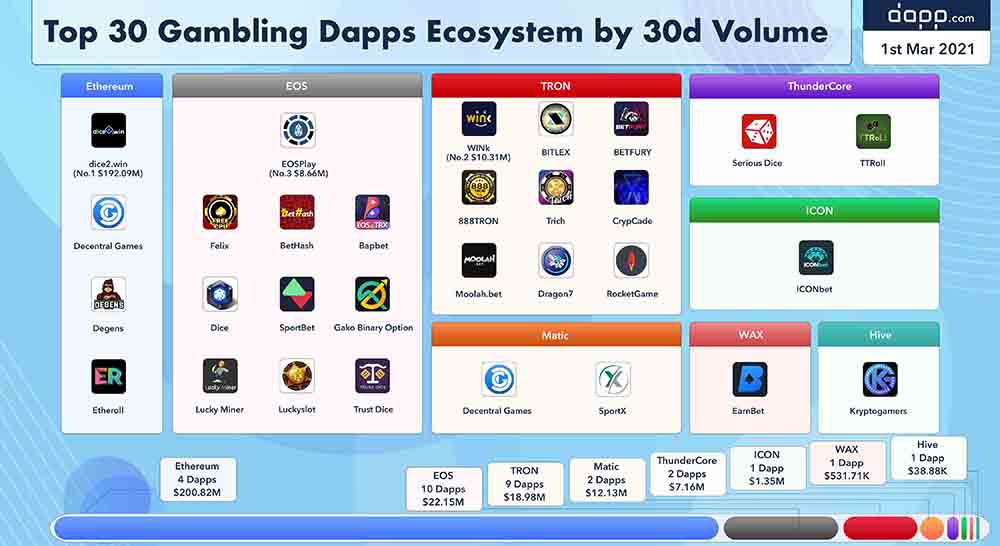Screen dimensions: 1000x546
Task: Click the 1st Mar 2021 date label
Action: [928, 49]
